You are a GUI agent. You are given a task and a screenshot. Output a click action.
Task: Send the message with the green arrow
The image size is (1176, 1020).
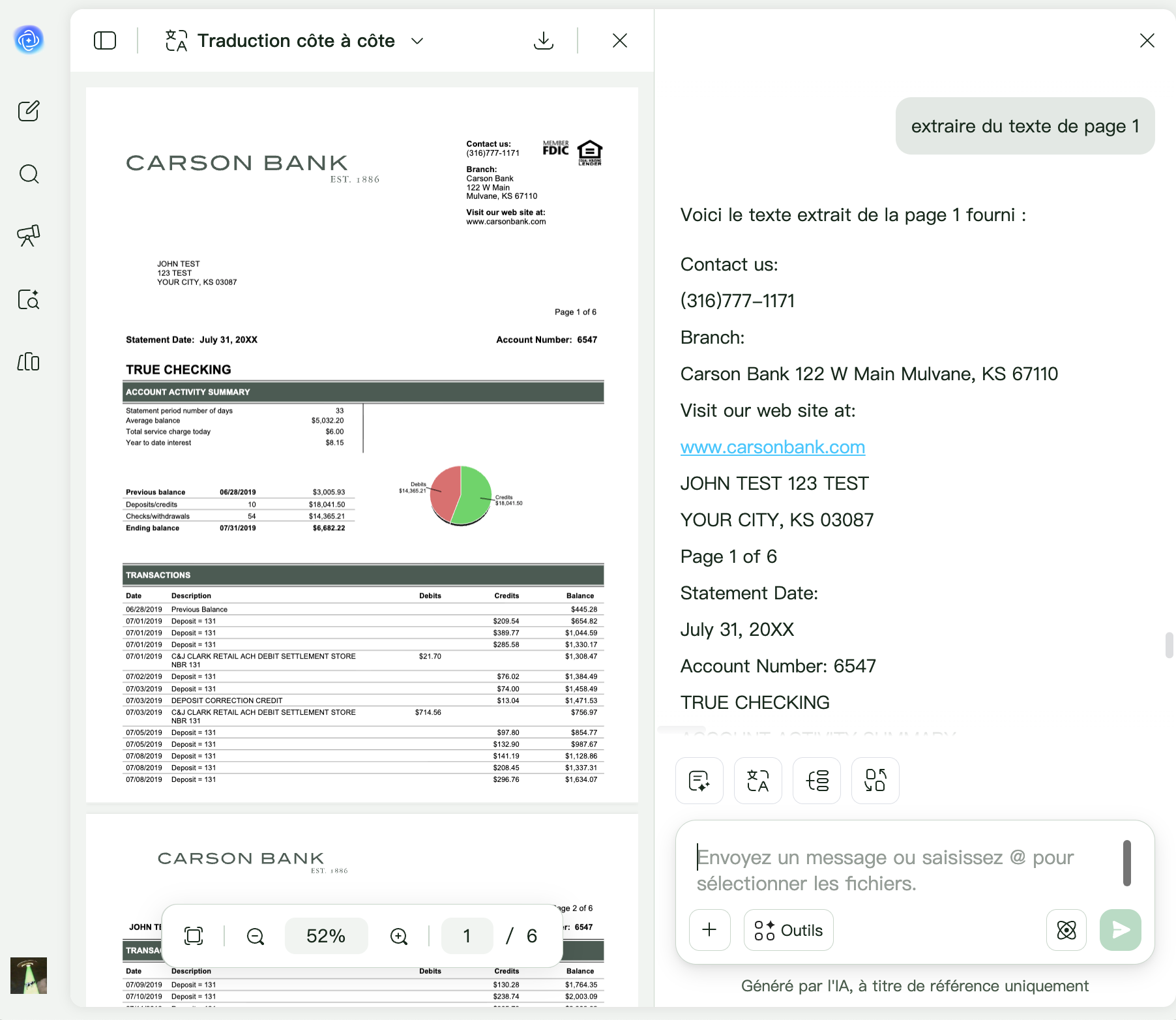point(1121,930)
